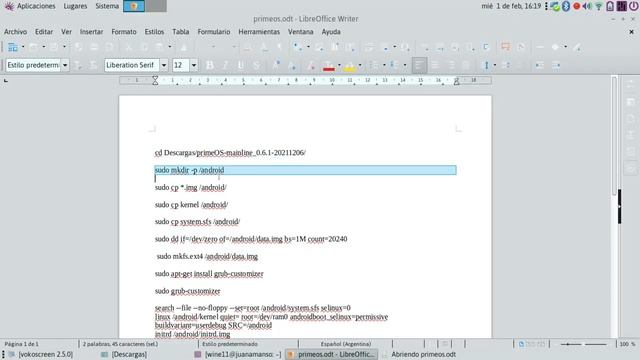Open Print Preview from the toolbar

pyautogui.click(x=109, y=47)
